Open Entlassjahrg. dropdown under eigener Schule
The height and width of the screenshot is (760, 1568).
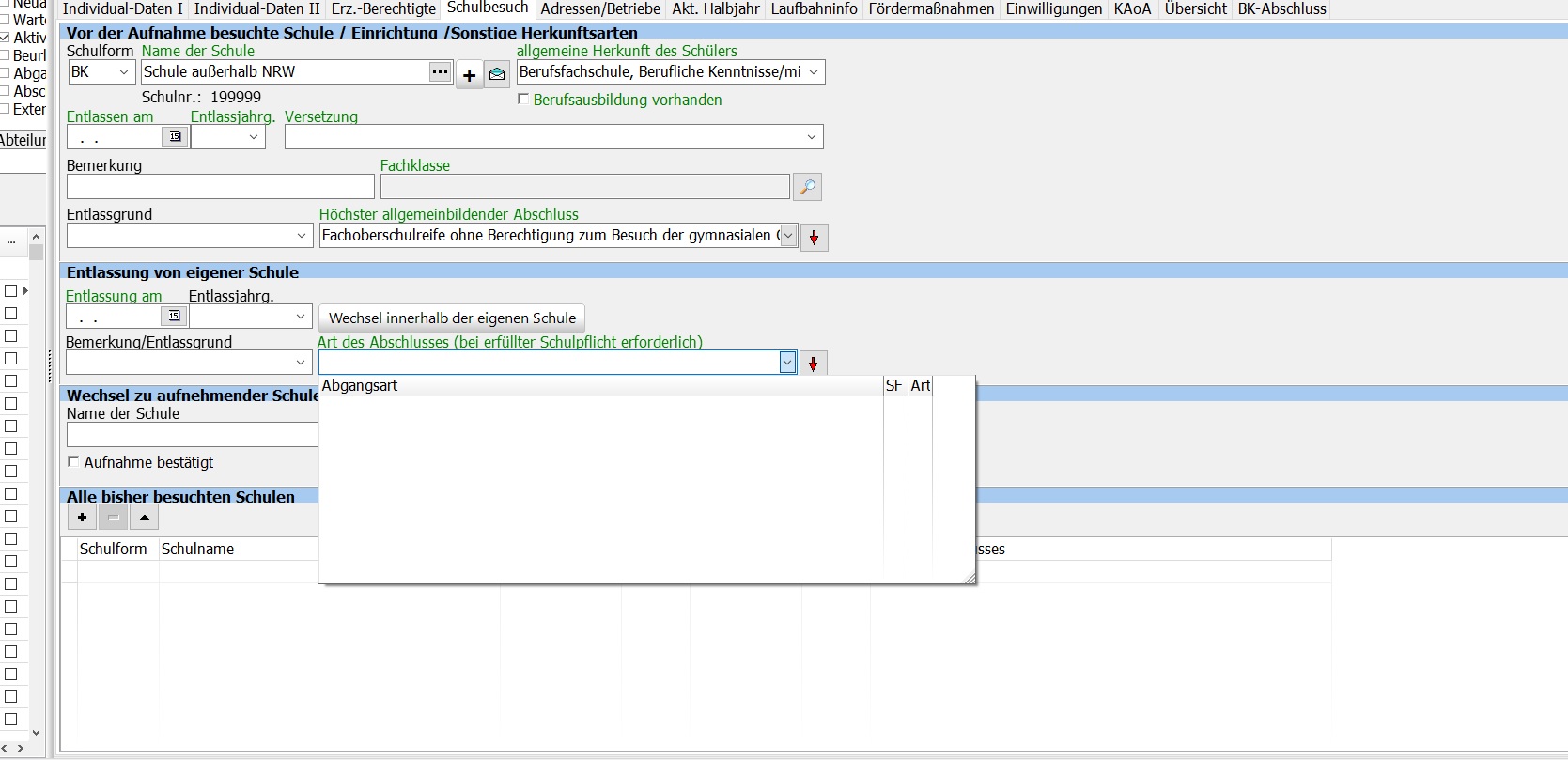(301, 317)
